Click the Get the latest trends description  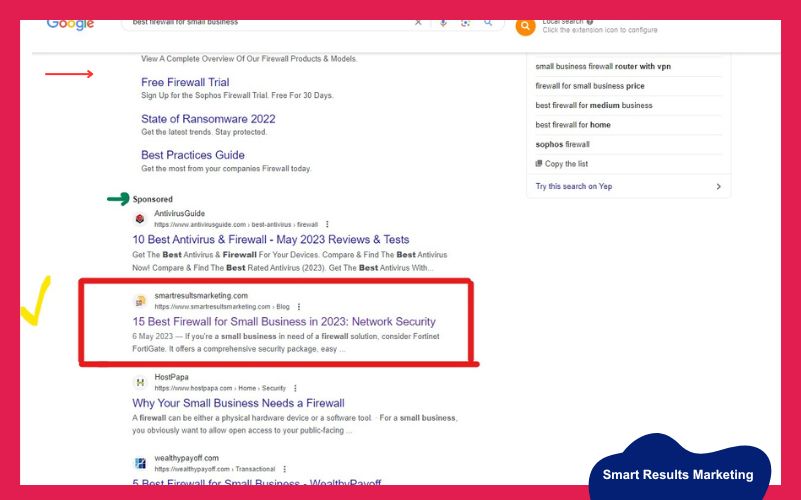[x=204, y=132]
